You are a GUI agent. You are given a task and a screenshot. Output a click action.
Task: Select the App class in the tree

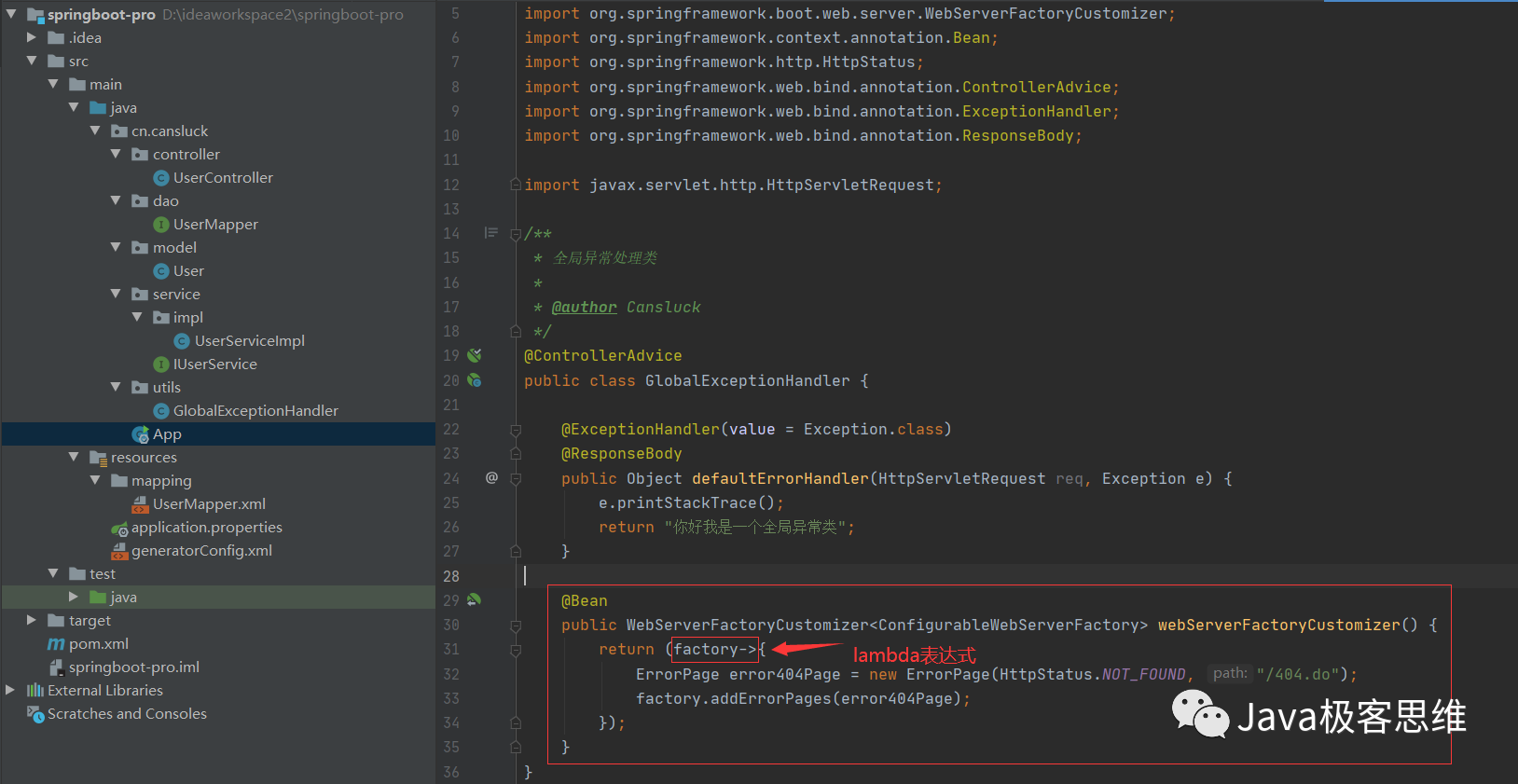pyautogui.click(x=167, y=434)
